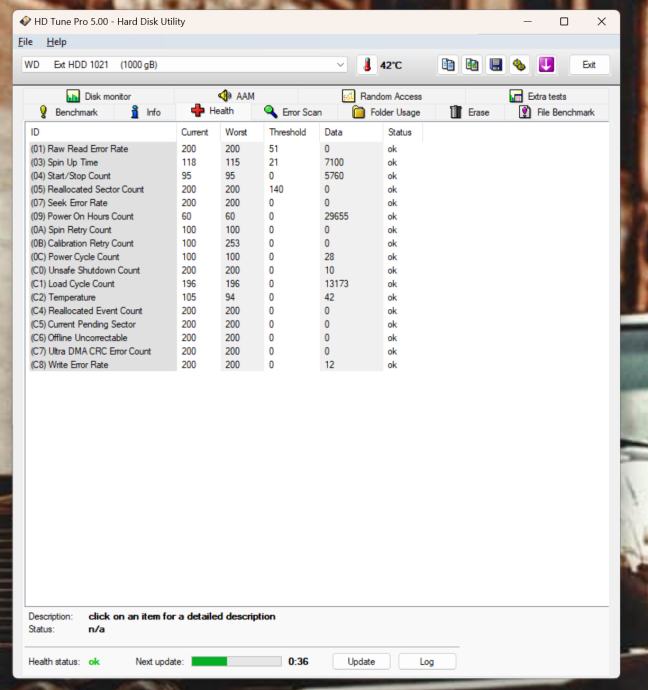Click the 29655 power on hours data value

[x=337, y=217]
